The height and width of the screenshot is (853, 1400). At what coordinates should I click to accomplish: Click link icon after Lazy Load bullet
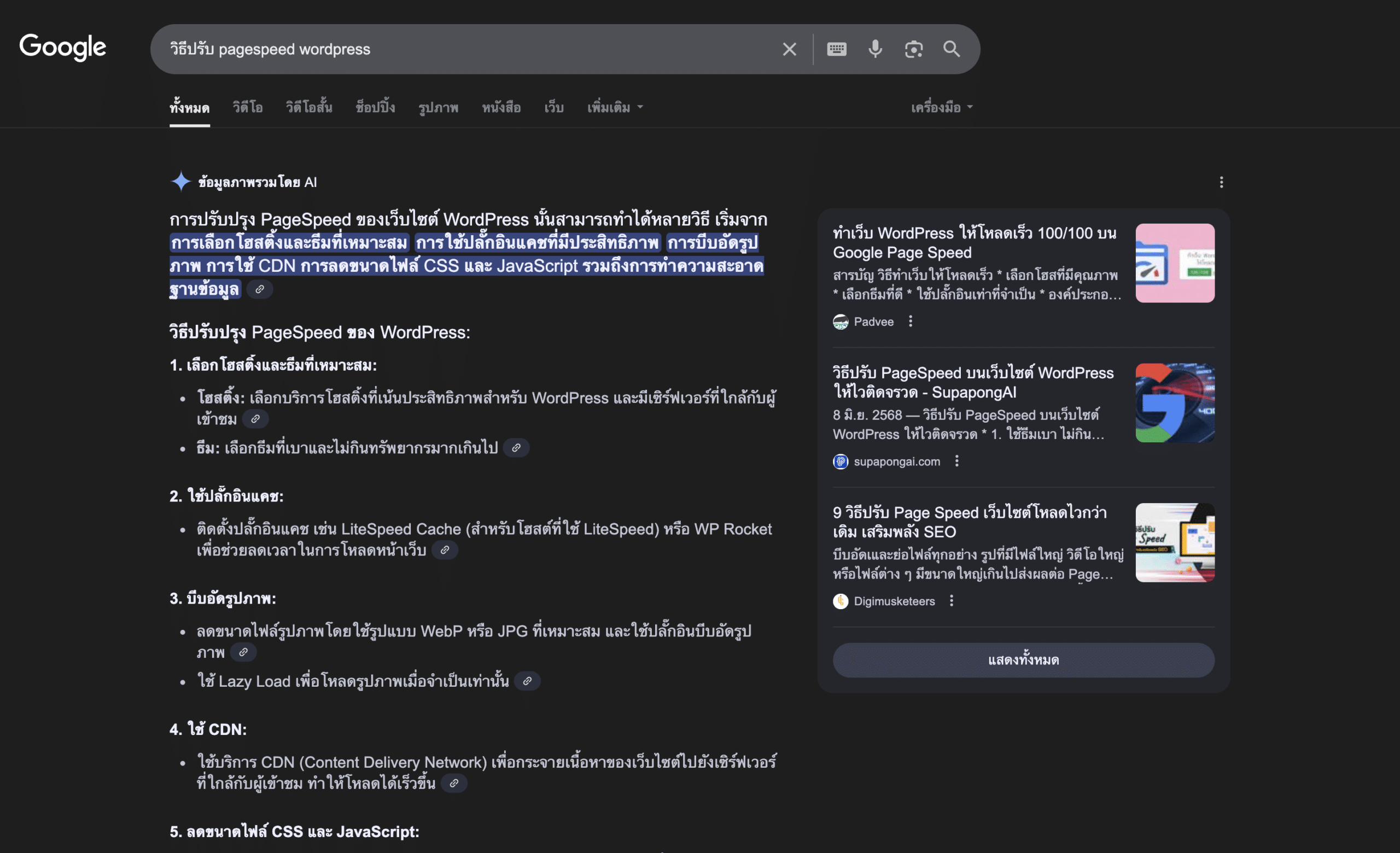[x=527, y=681]
